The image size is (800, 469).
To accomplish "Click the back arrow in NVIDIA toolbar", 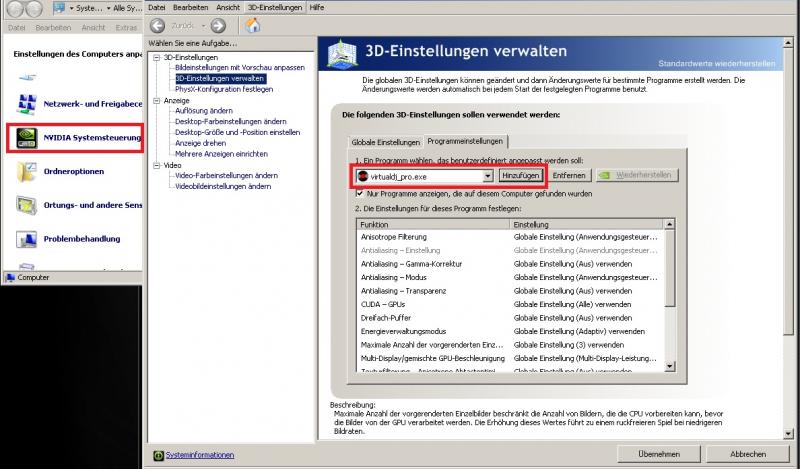I will pyautogui.click(x=158, y=26).
